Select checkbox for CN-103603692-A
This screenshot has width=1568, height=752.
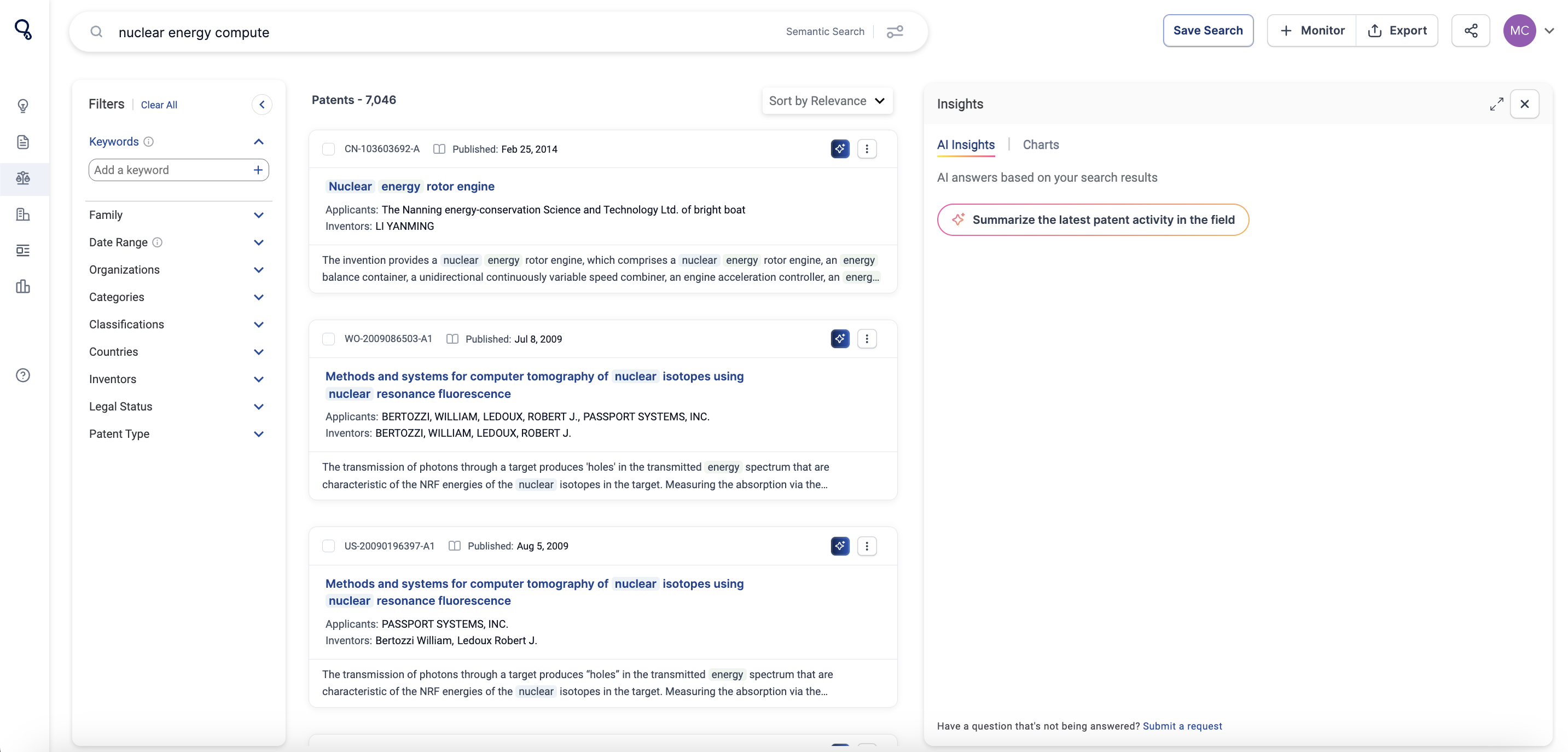pos(329,149)
